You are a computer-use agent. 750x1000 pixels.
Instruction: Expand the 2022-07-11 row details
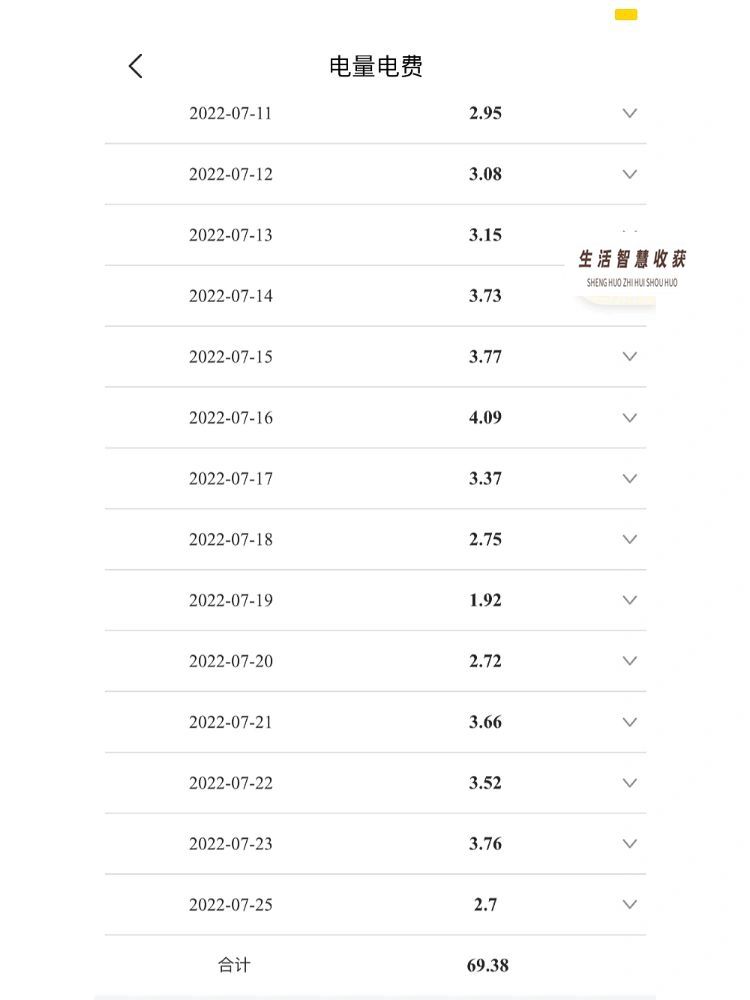pos(630,113)
